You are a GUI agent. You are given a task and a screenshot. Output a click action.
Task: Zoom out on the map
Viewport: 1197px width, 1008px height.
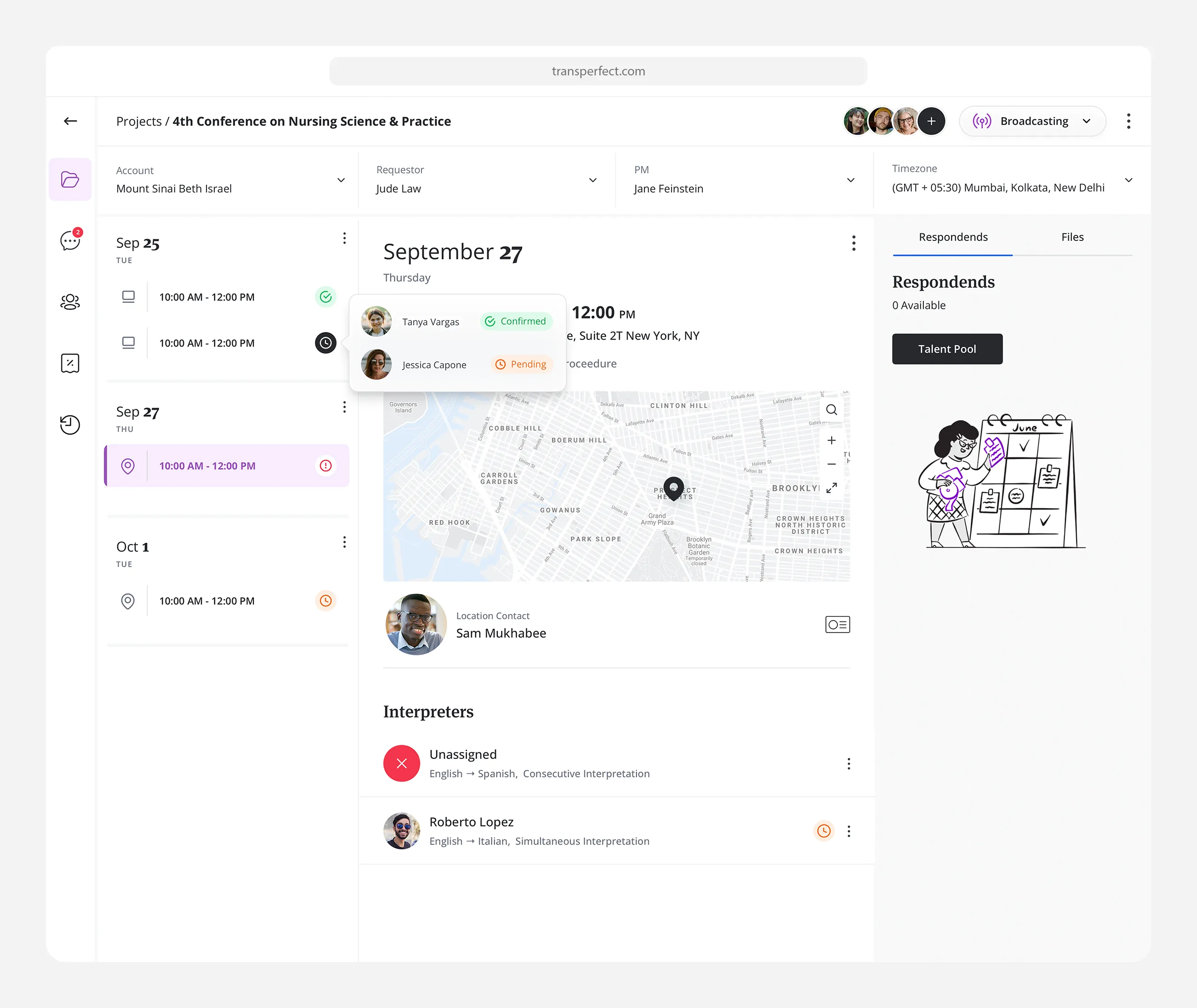click(x=832, y=464)
